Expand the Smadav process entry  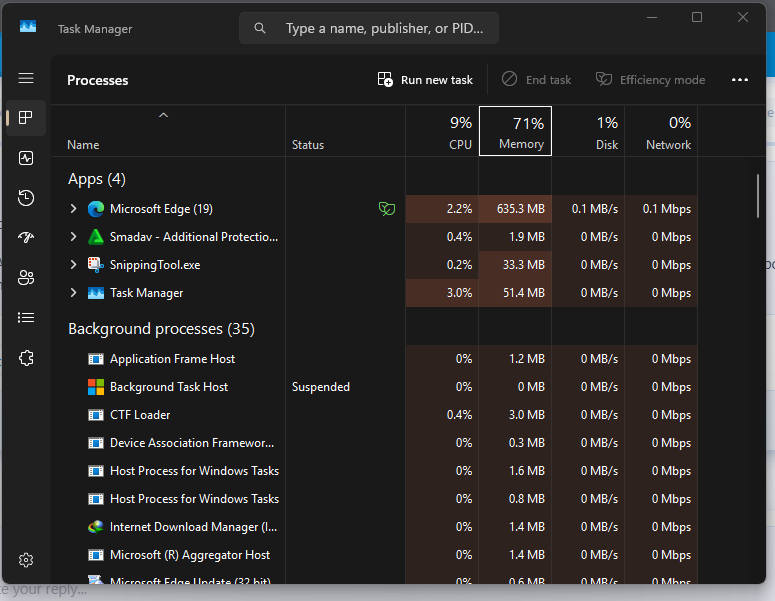73,237
